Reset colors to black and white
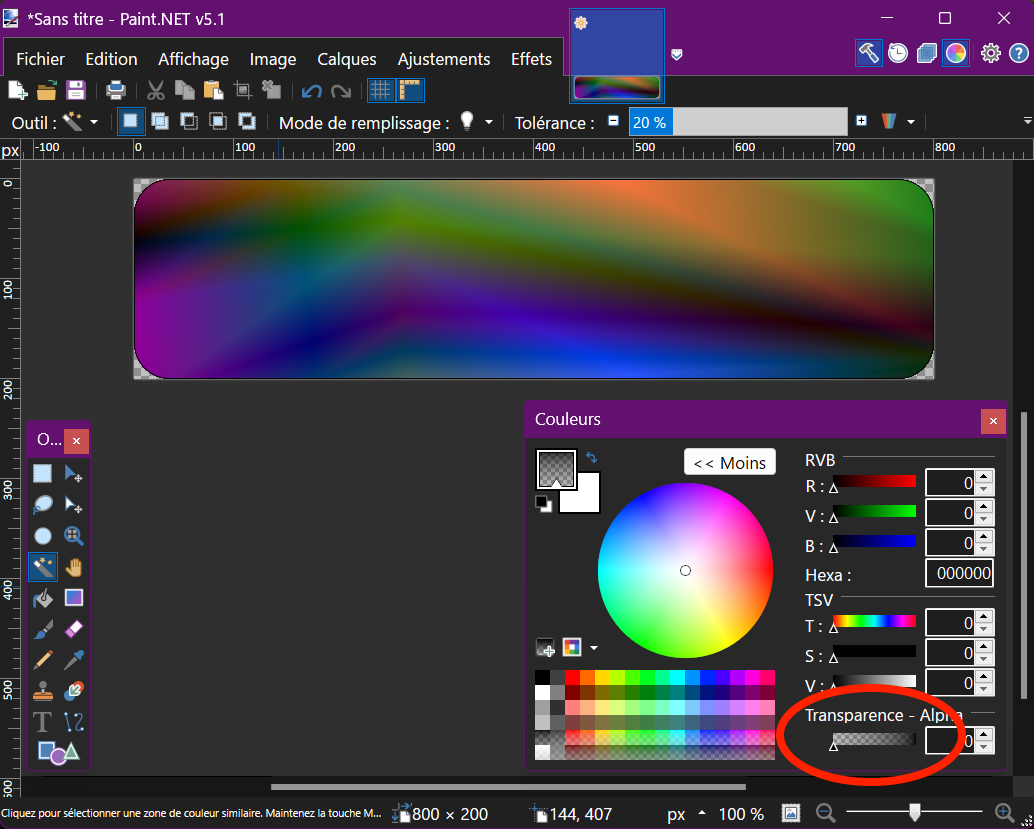This screenshot has height=829, width=1034. 544,505
